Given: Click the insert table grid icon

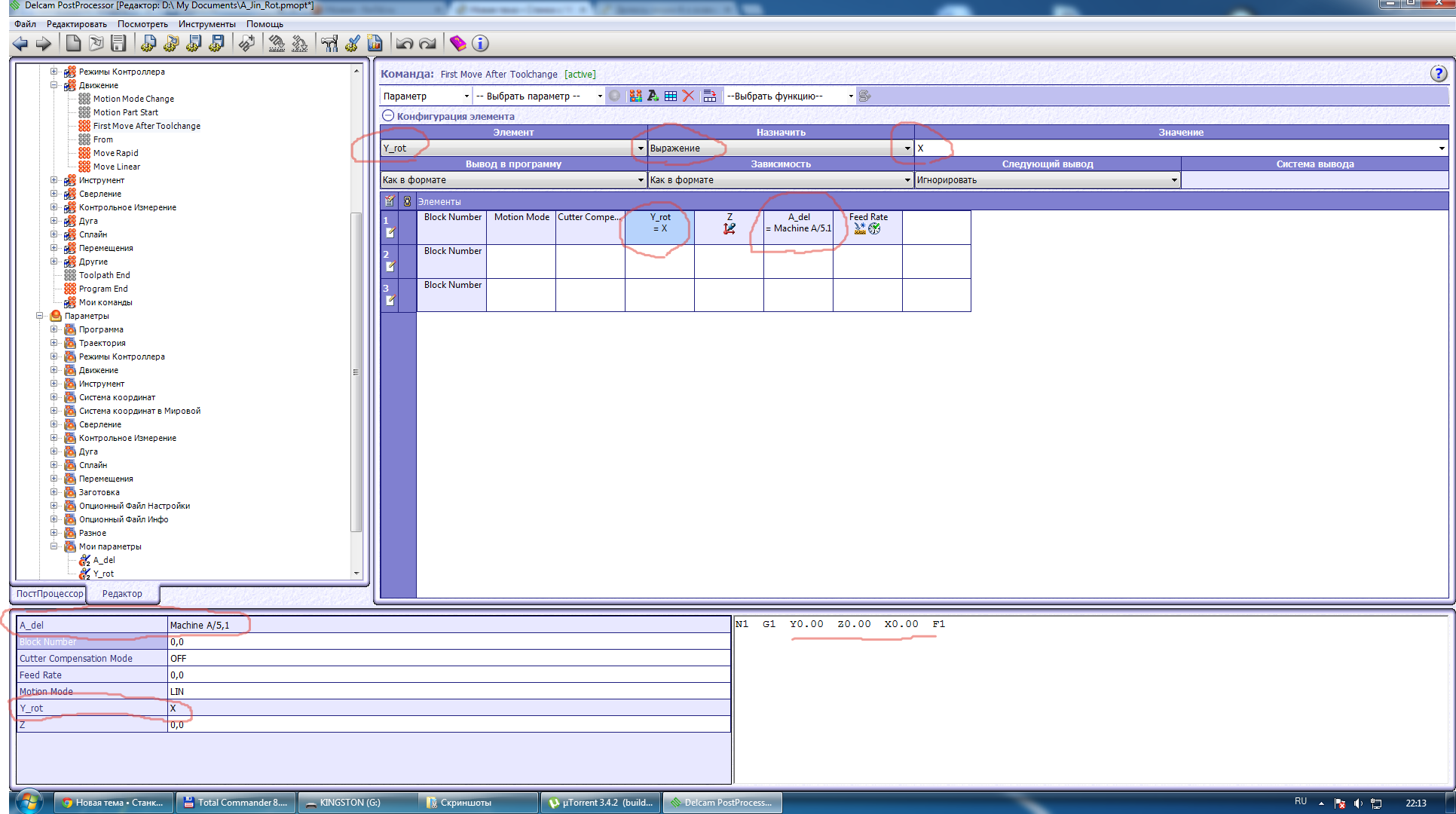Looking at the screenshot, I should pos(671,96).
